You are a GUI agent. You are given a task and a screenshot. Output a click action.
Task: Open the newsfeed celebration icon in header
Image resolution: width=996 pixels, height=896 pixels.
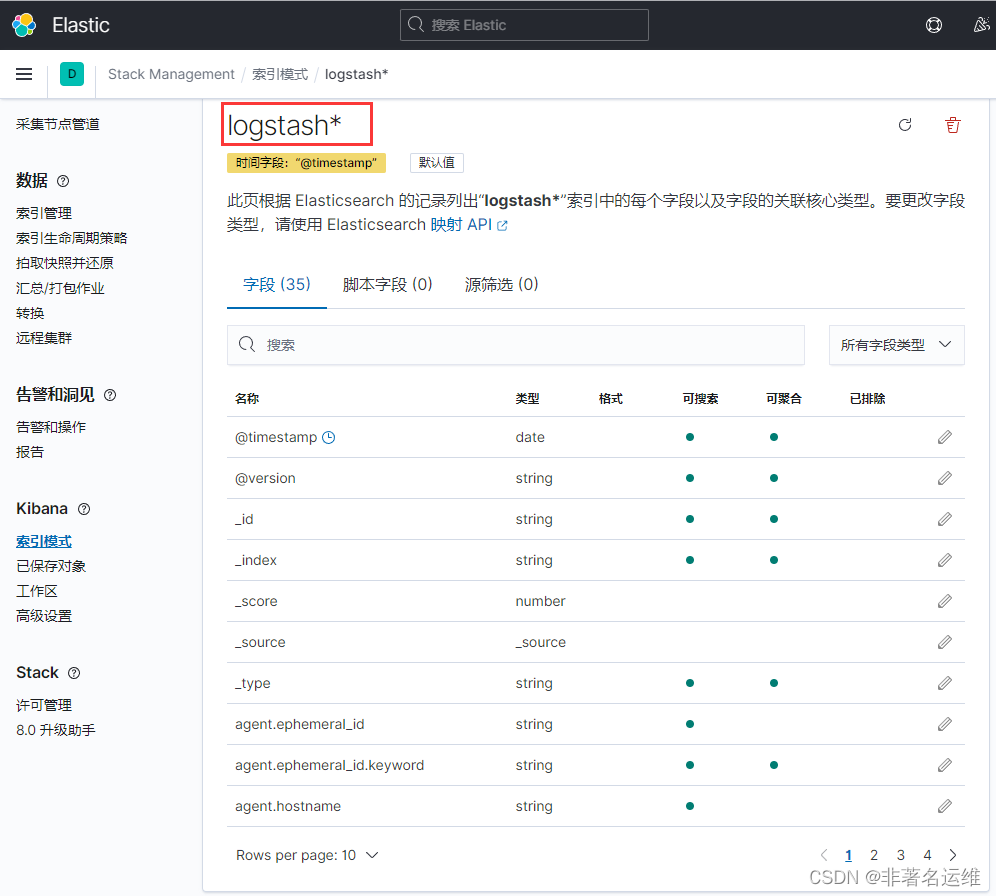981,25
